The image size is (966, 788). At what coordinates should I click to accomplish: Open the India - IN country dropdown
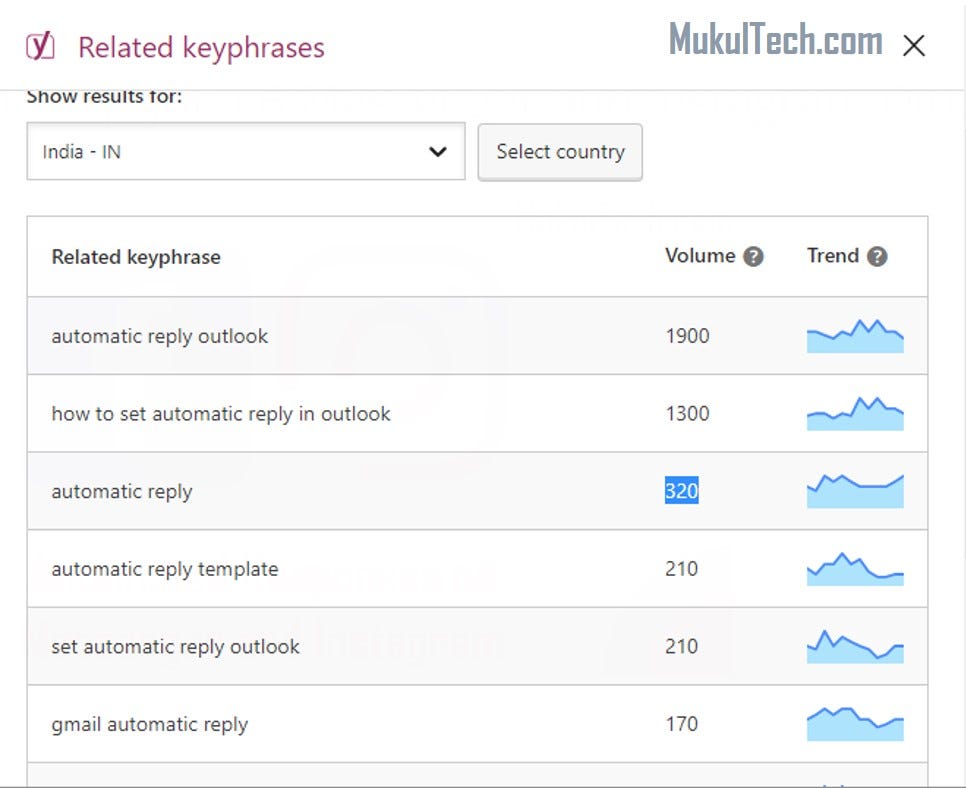click(246, 152)
